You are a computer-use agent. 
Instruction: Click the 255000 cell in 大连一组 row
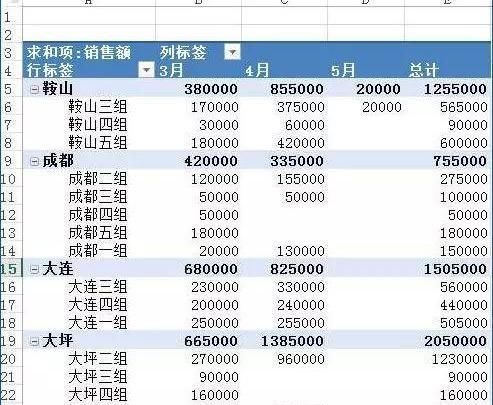(x=301, y=323)
